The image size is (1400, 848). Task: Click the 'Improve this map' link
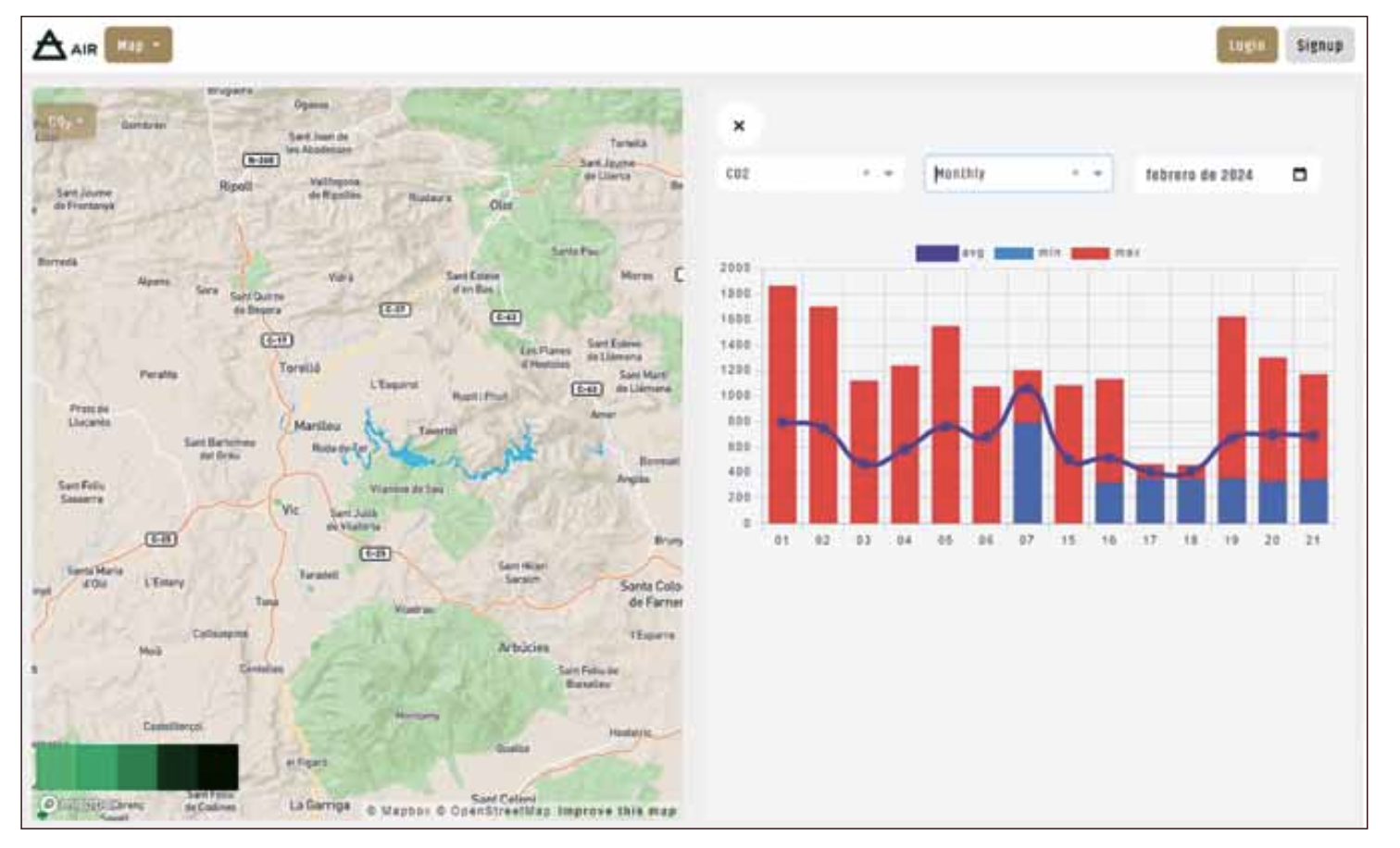617,811
